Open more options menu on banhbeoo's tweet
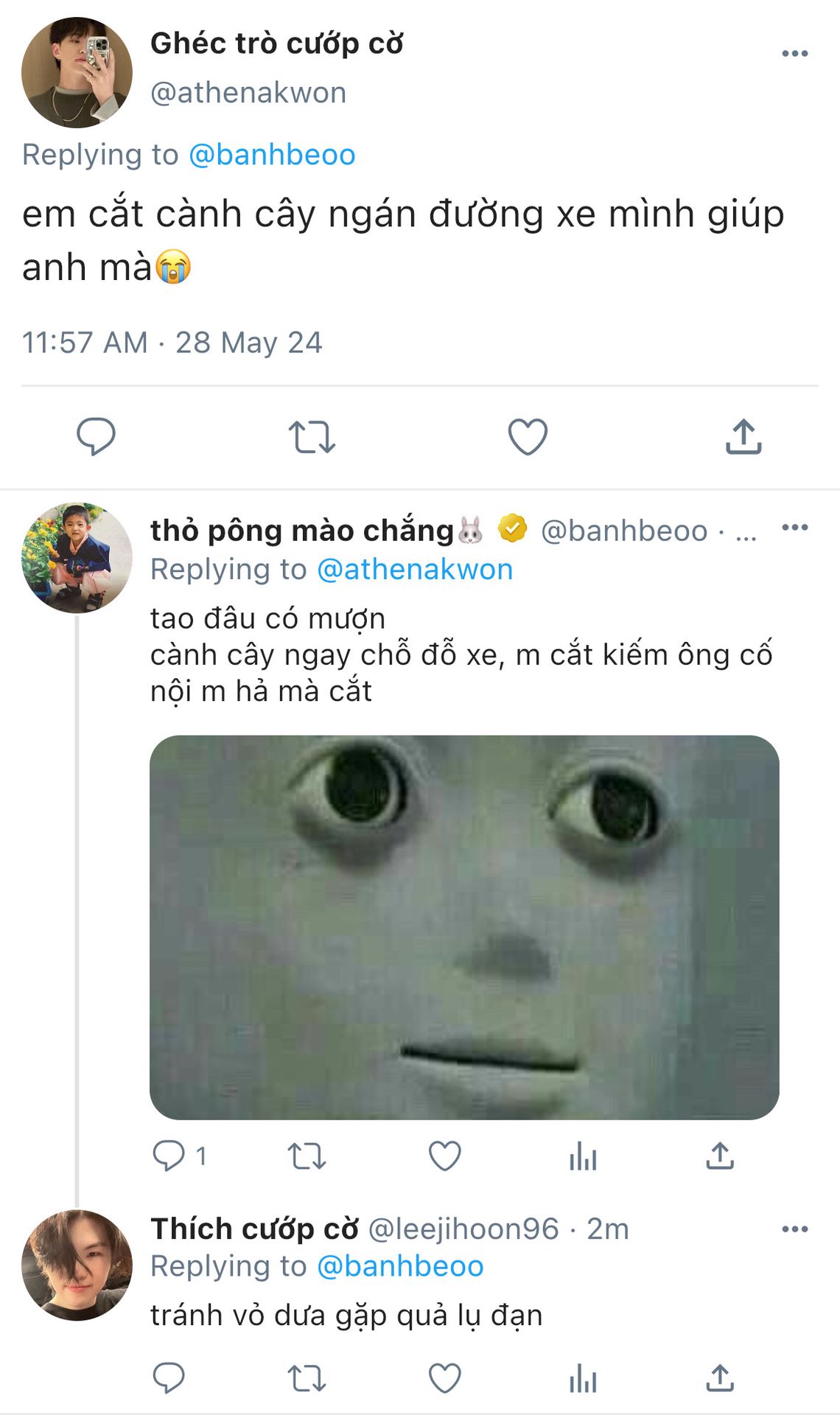This screenshot has width=840, height=1415. [794, 528]
